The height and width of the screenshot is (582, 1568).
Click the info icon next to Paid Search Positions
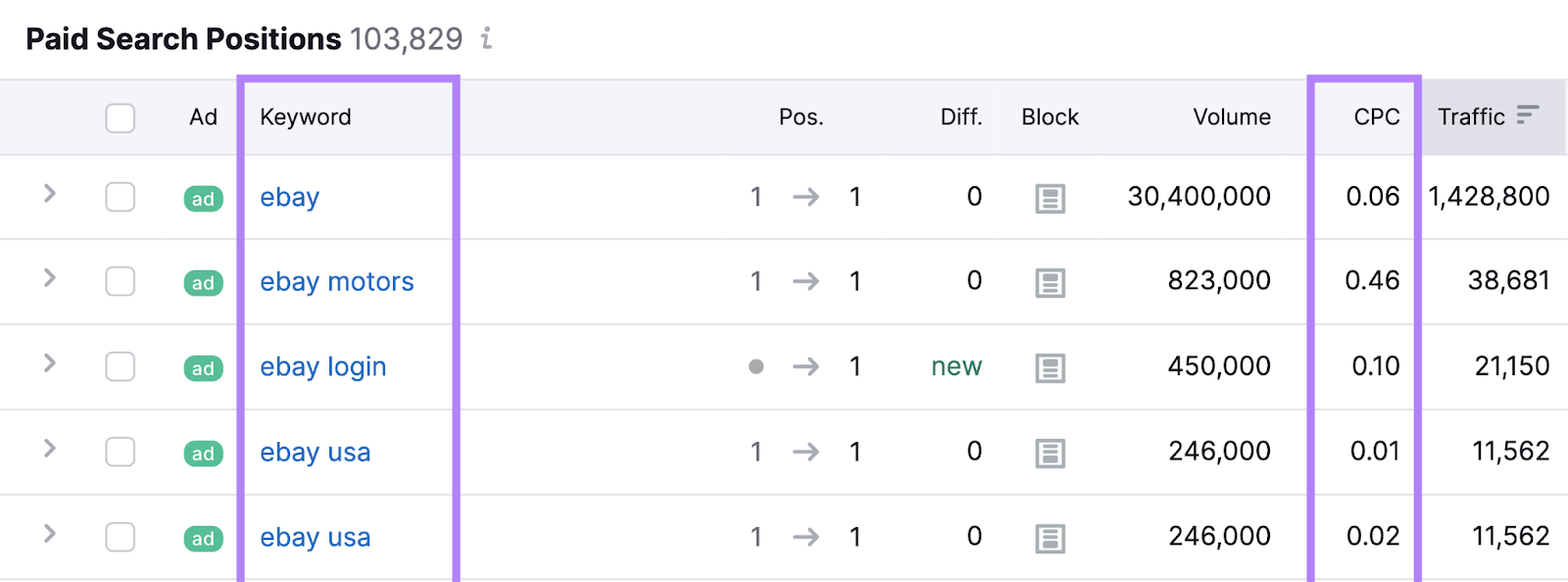point(487,39)
